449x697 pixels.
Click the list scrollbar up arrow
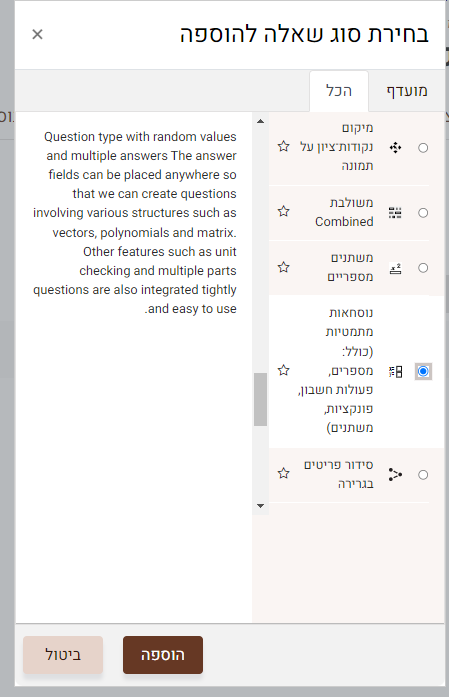pyautogui.click(x=261, y=121)
